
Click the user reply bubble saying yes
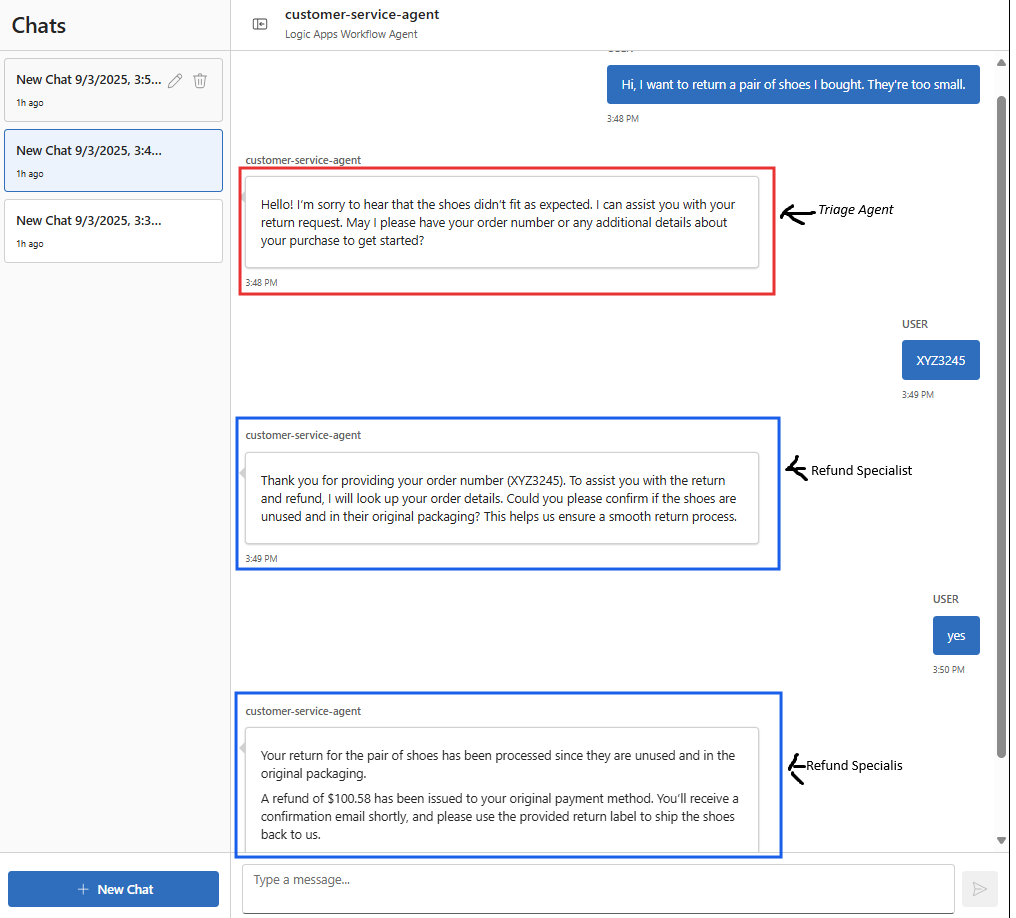(x=955, y=635)
